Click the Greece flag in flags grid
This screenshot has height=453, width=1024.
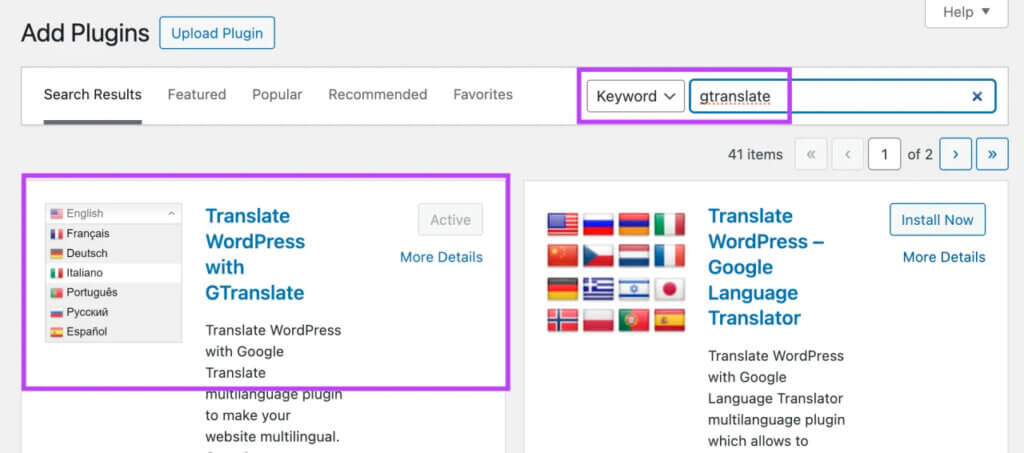point(598,289)
